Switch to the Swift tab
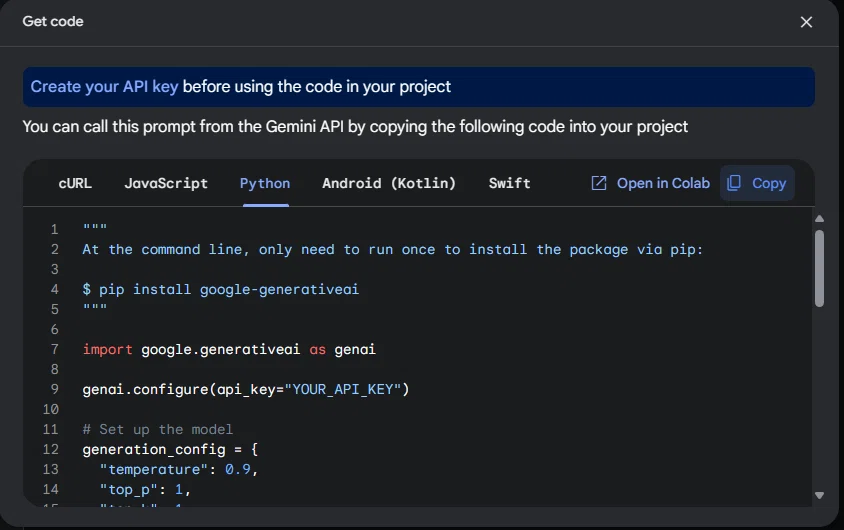The width and height of the screenshot is (844, 530). 509,183
